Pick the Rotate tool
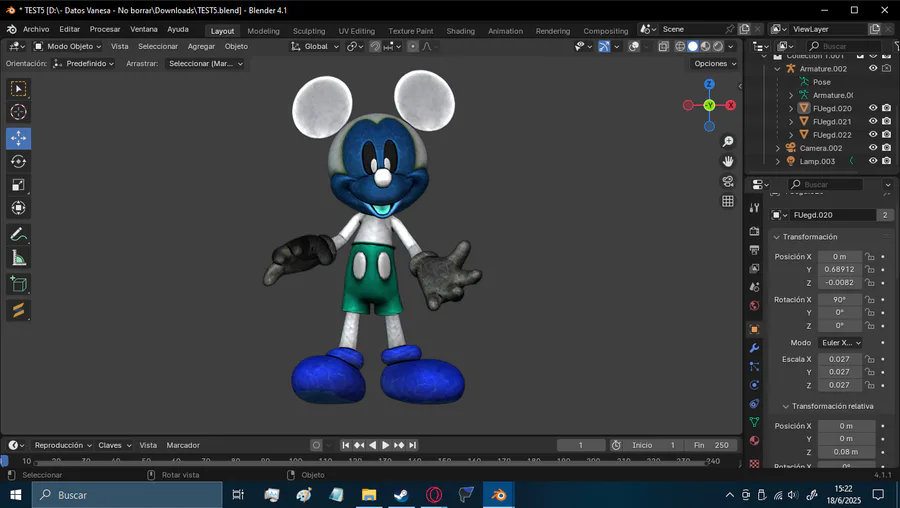The width and height of the screenshot is (900, 508). tap(18, 162)
